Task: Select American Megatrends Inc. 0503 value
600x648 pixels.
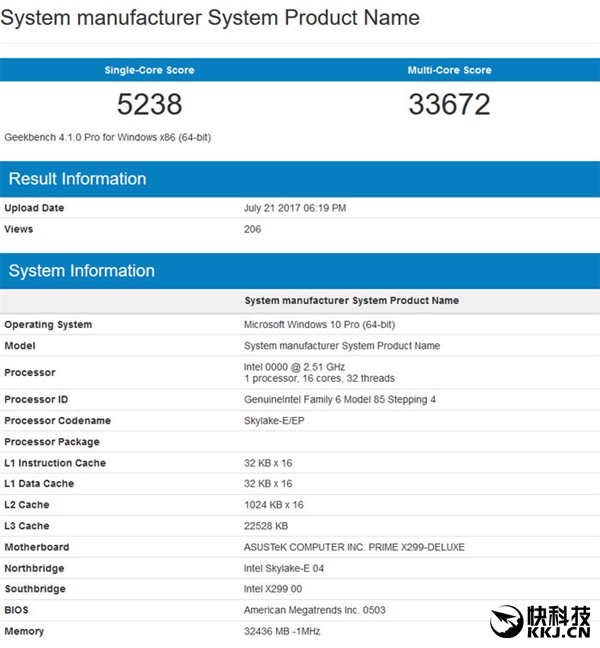Action: 314,610
